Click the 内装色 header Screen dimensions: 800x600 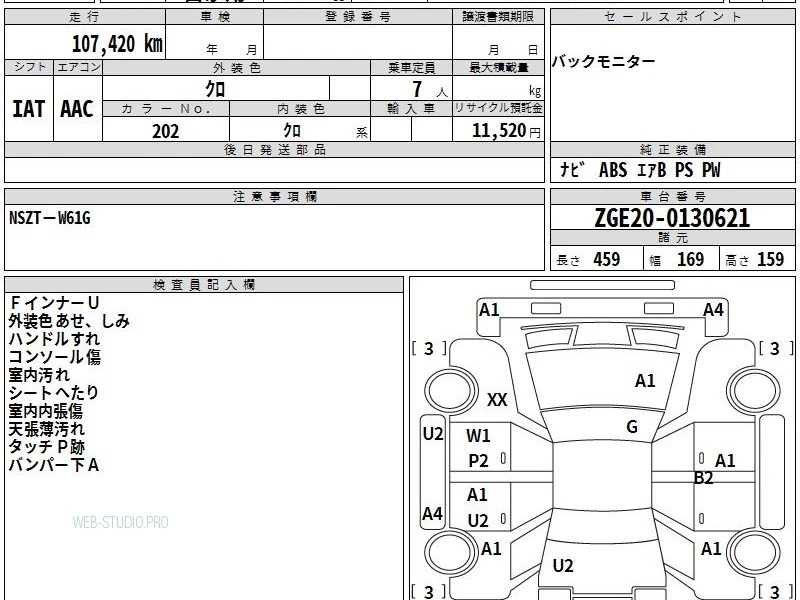click(300, 109)
